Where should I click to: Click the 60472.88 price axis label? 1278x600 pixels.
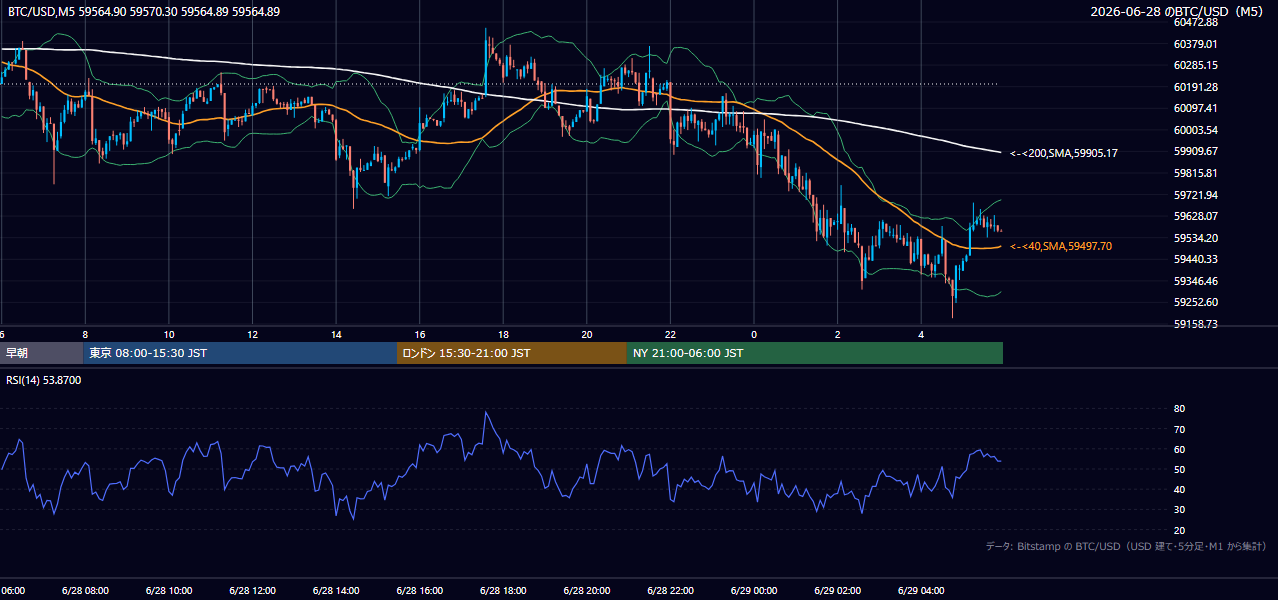click(x=1195, y=22)
